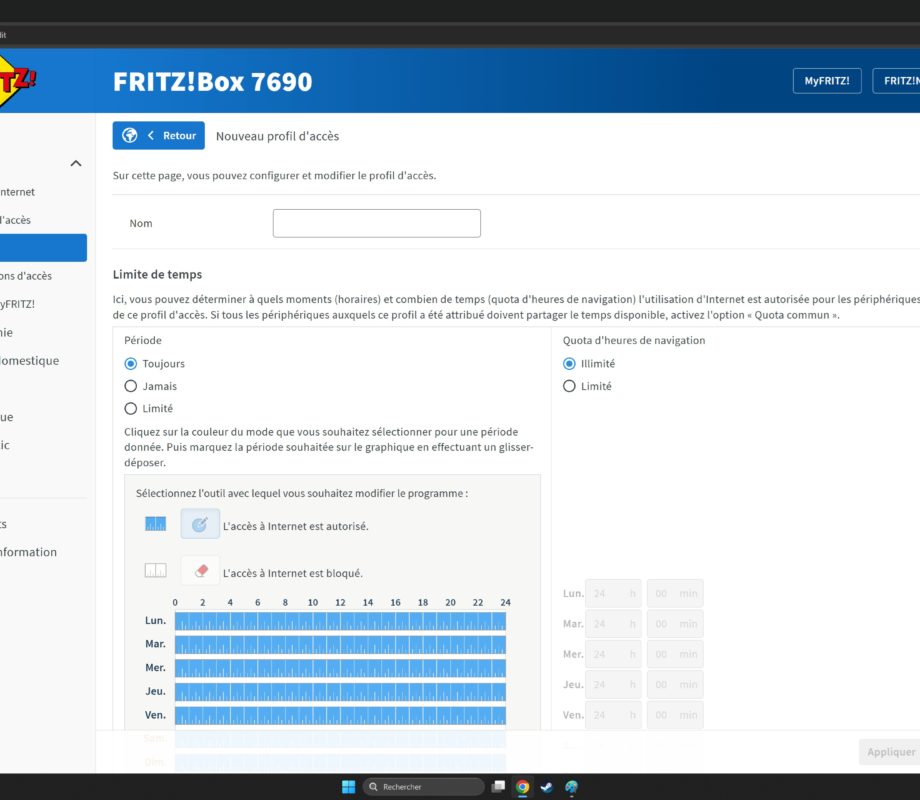The image size is (920, 800).
Task: Click the Mer. schedule bar in the timetable
Action: (340, 668)
